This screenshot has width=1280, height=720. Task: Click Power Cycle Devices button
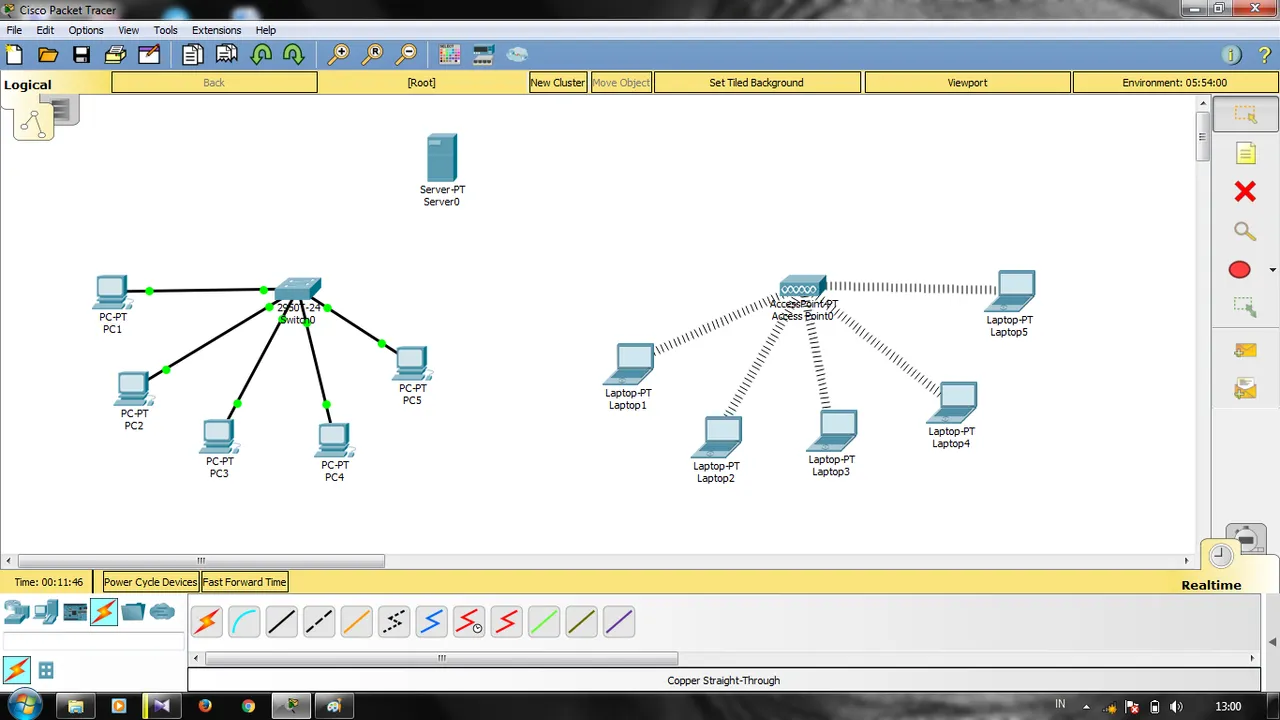[x=150, y=582]
